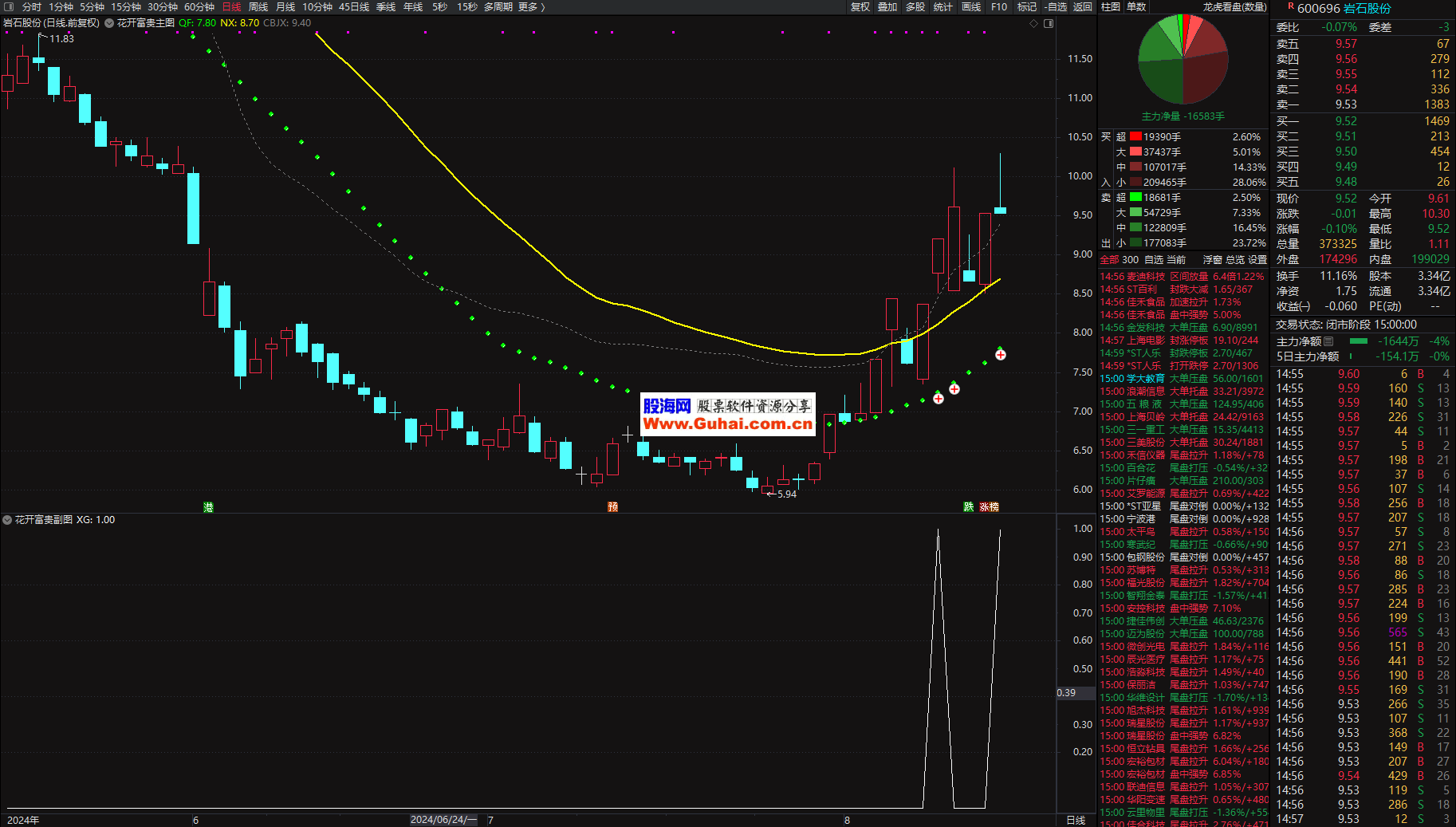Screen dimensions: 1456x827
Task: Expand the 花开富贵主图 indicator dropdown
Action: point(109,23)
